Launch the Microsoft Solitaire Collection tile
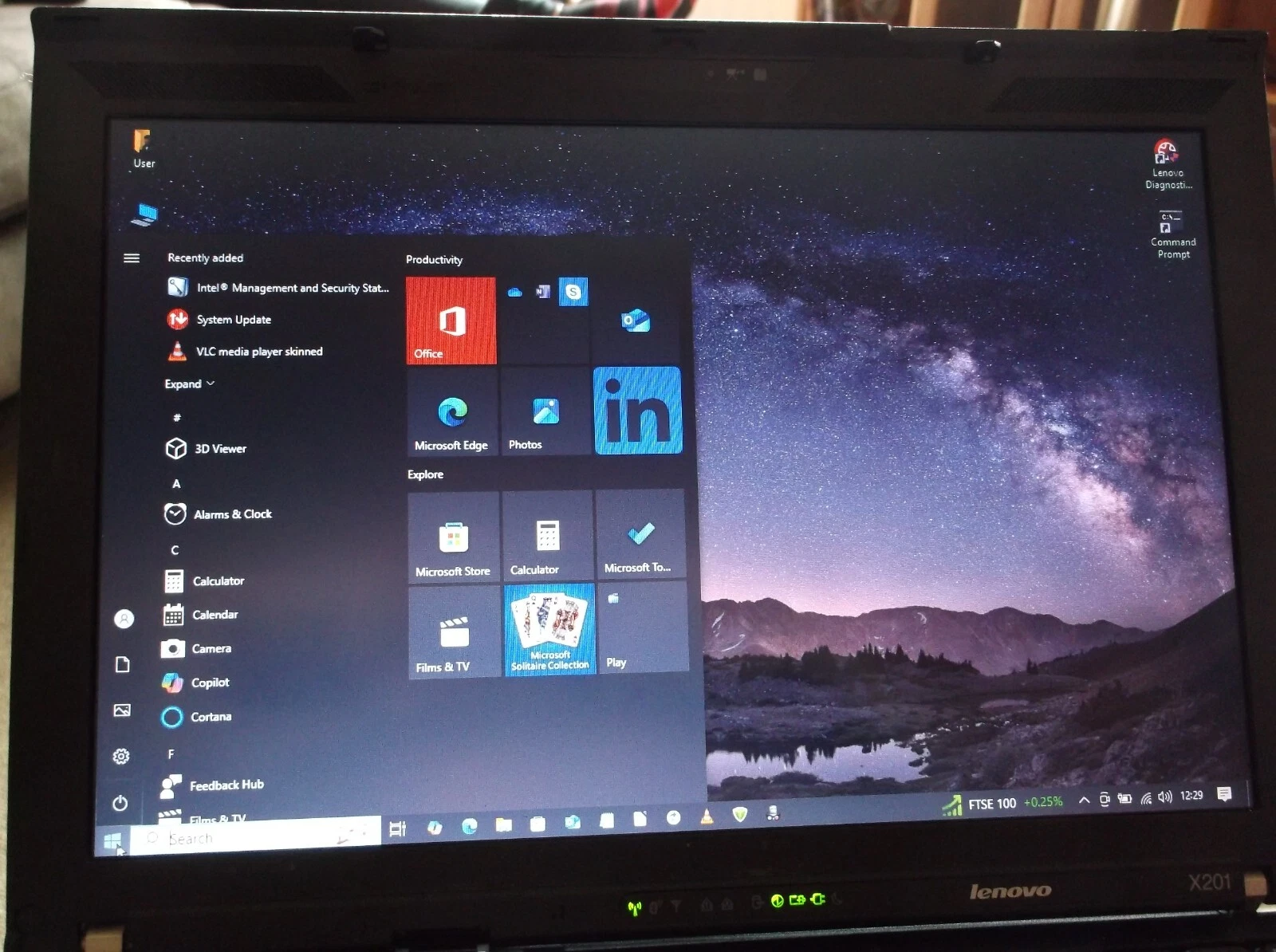Image resolution: width=1276 pixels, height=952 pixels. (549, 630)
